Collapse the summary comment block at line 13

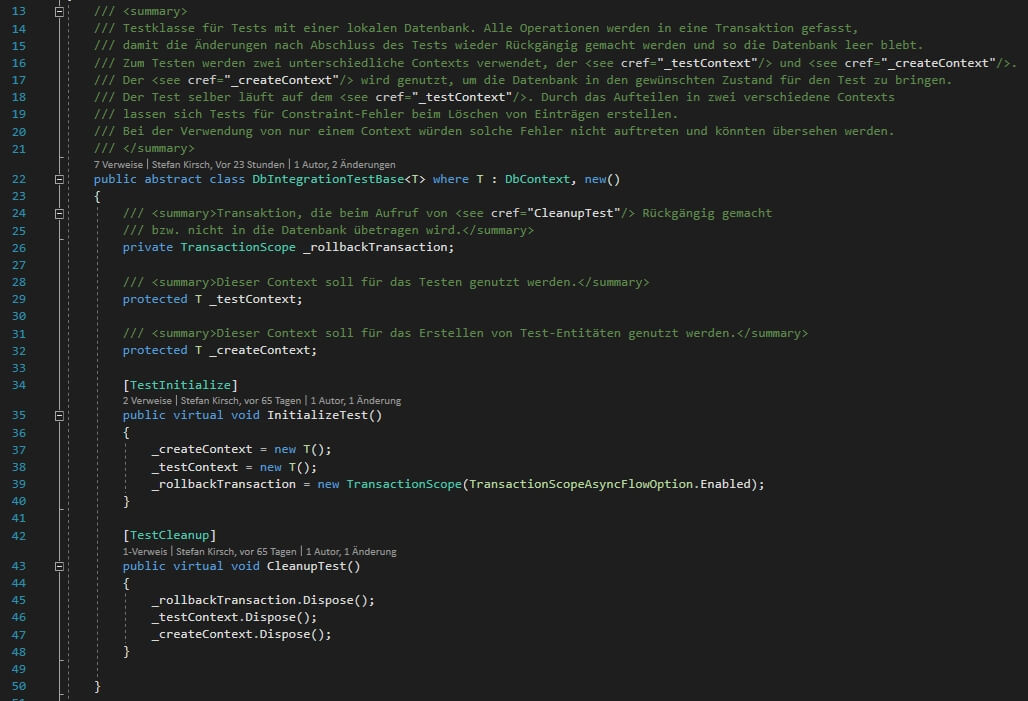[x=59, y=12]
